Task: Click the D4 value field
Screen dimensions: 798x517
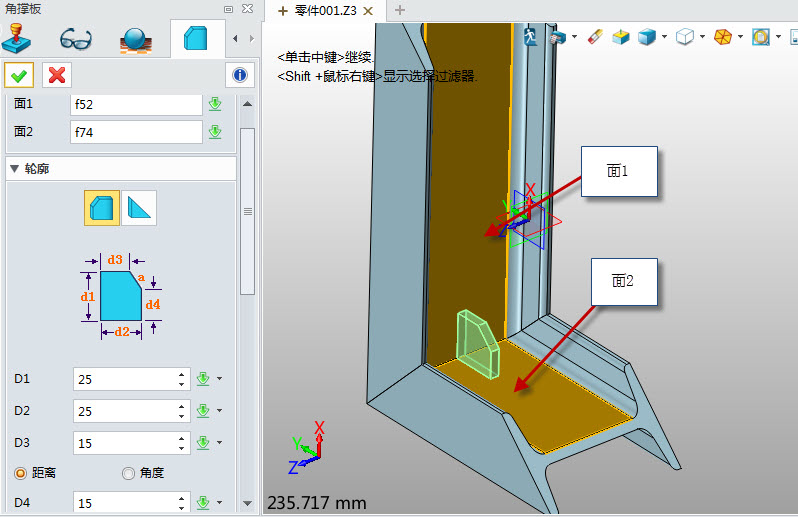Action: [126, 503]
